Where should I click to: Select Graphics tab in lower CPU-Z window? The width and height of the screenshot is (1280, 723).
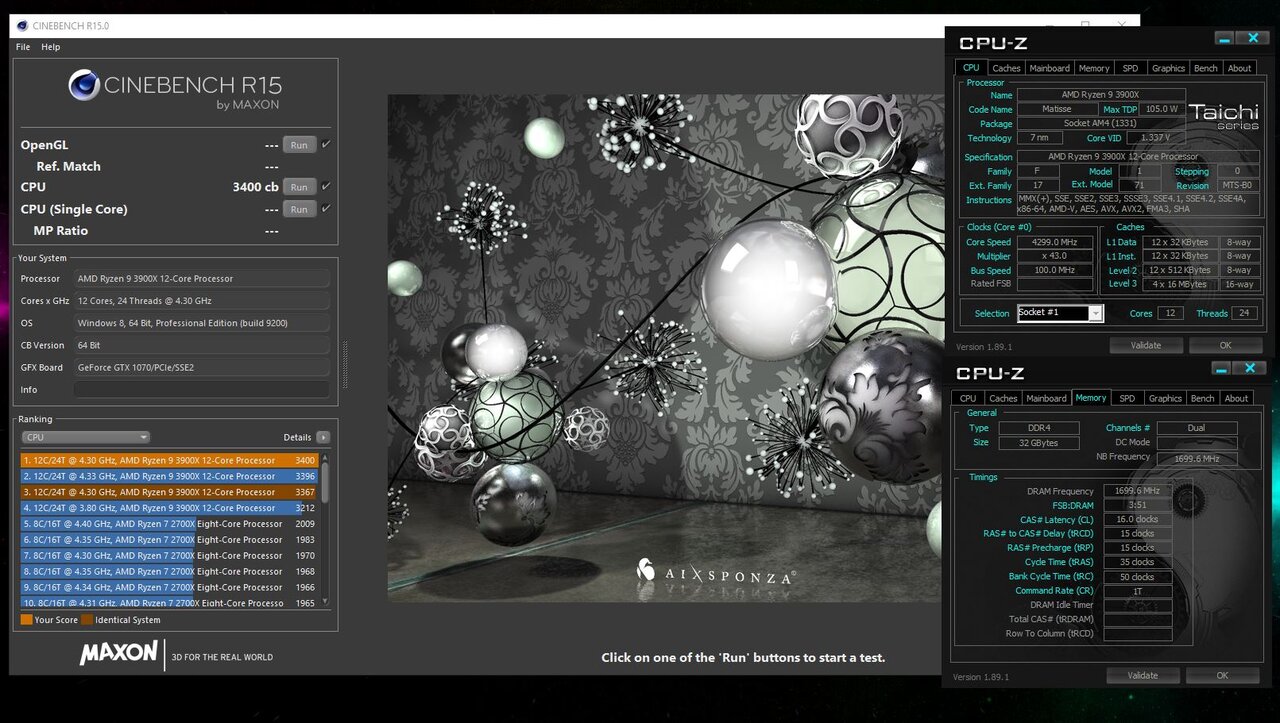tap(1165, 398)
